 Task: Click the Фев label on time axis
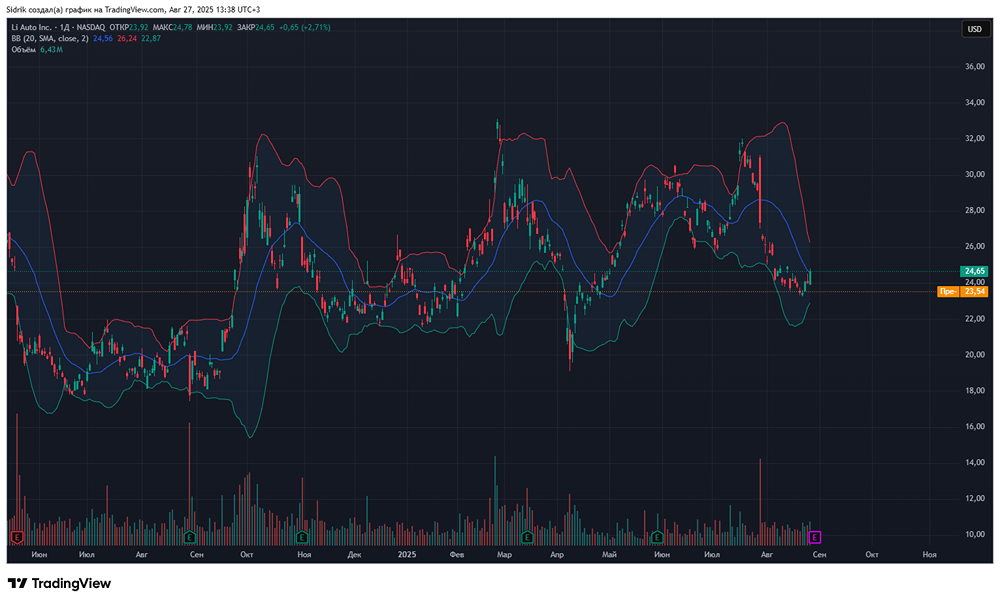457,553
